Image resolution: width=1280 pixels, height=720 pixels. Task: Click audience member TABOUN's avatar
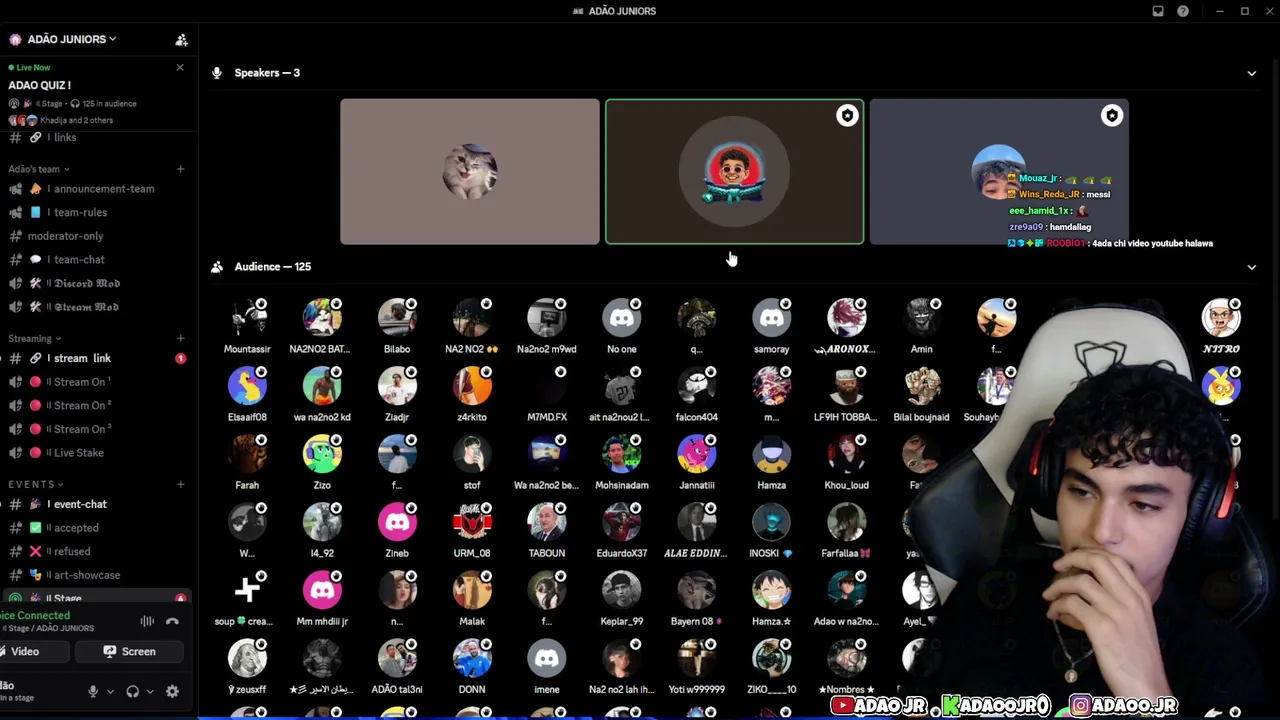[x=547, y=522]
